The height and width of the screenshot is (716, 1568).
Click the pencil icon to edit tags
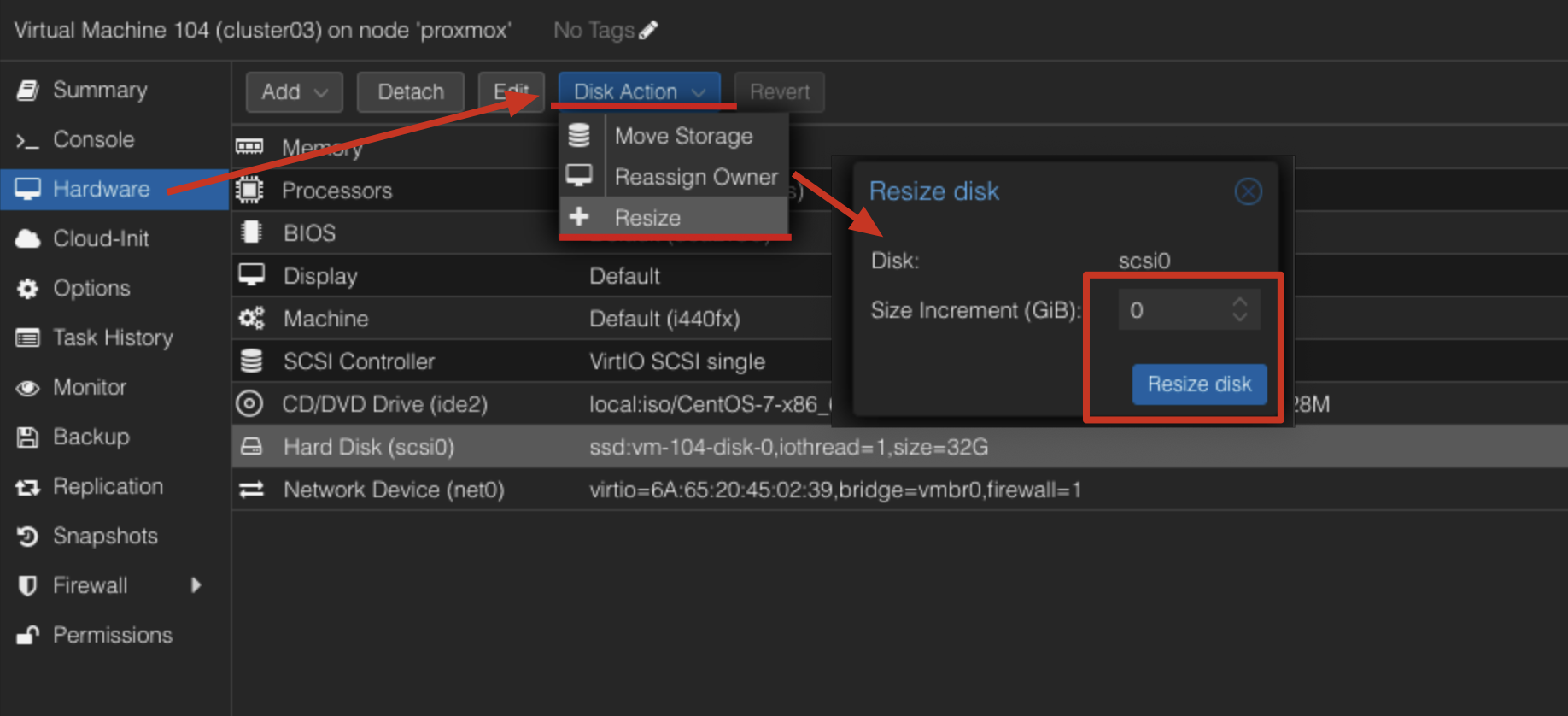[x=648, y=31]
